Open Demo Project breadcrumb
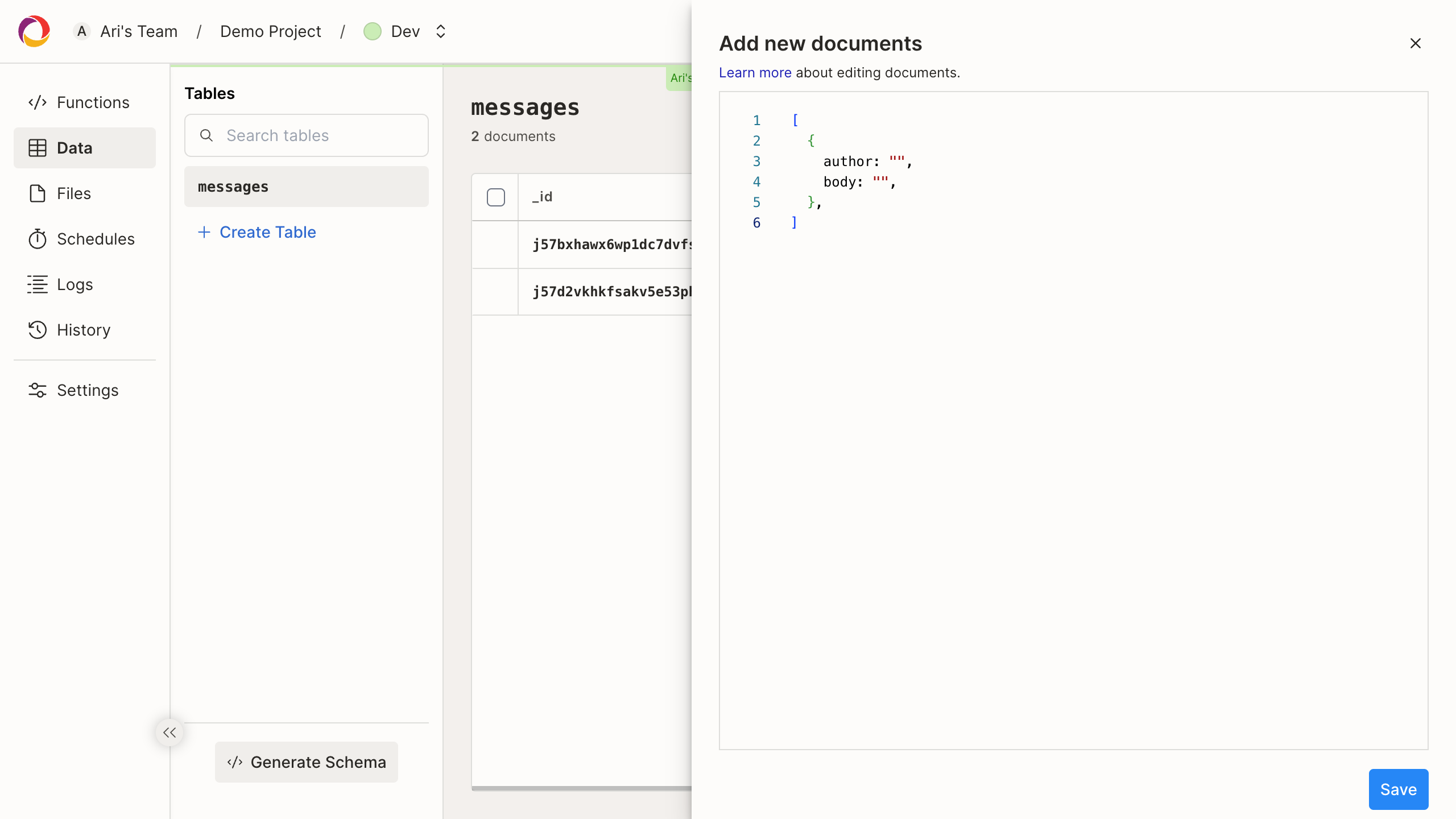This screenshot has height=819, width=1456. pos(271,31)
